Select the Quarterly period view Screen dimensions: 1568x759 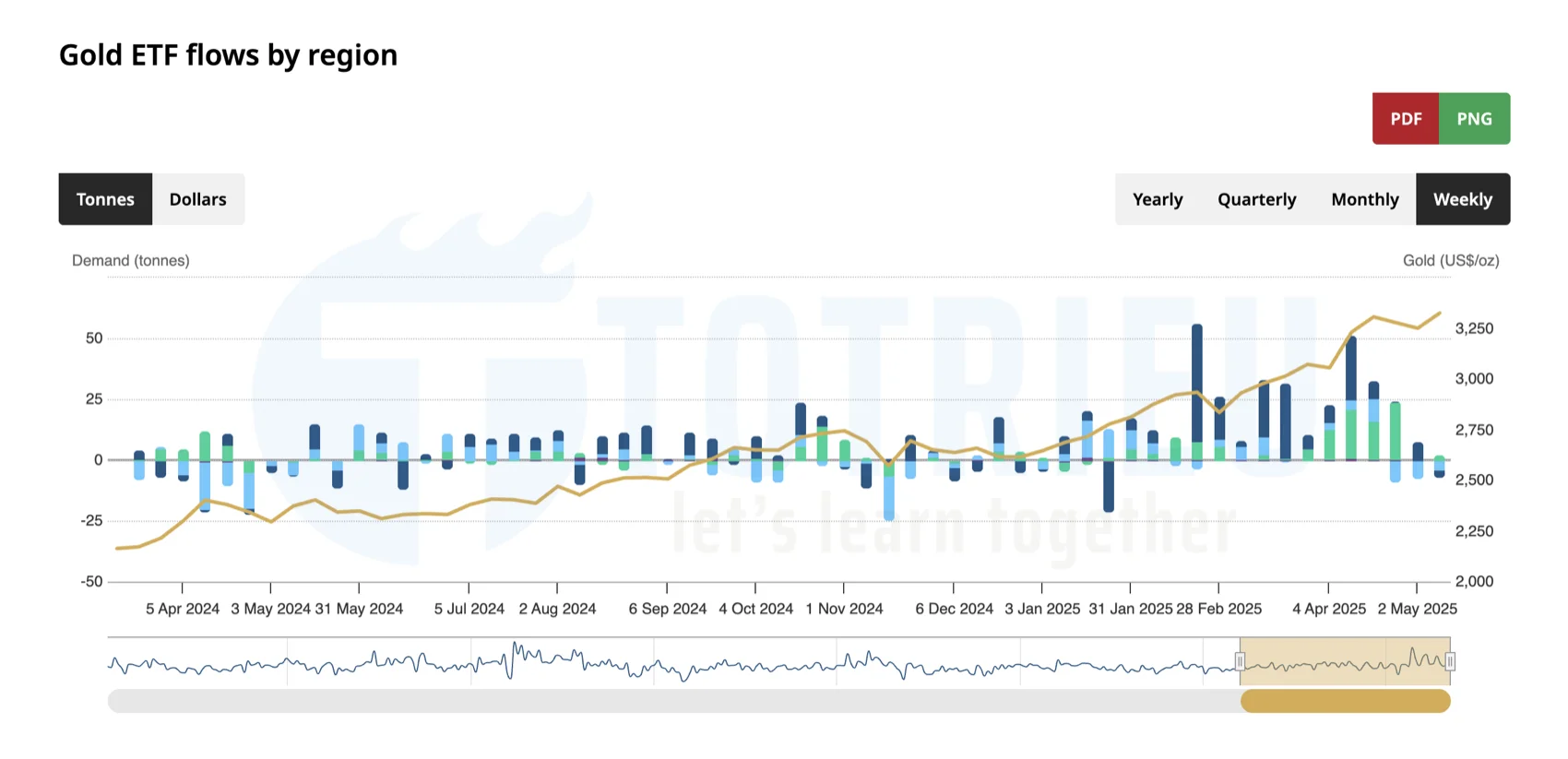[x=1256, y=199]
